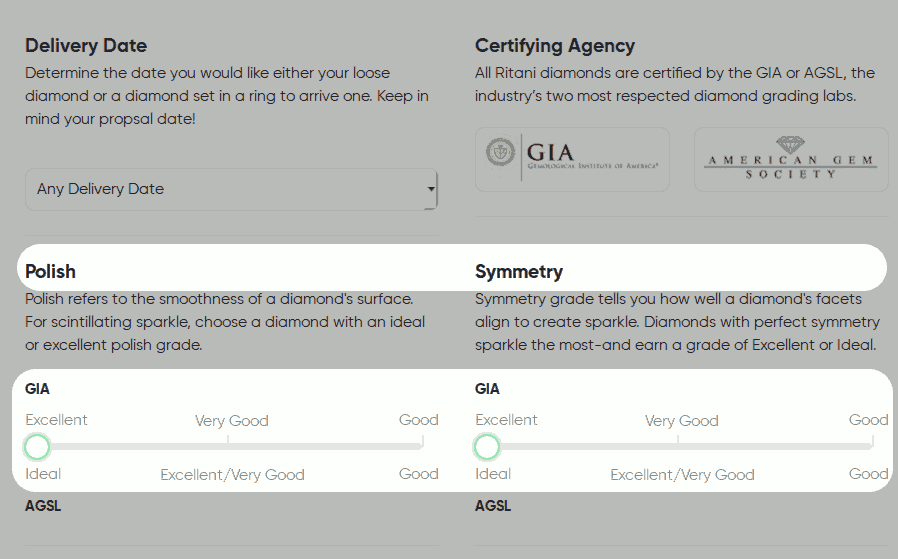Viewport: 898px width, 559px height.
Task: Click the Polish Excellent label
Action: (x=56, y=420)
